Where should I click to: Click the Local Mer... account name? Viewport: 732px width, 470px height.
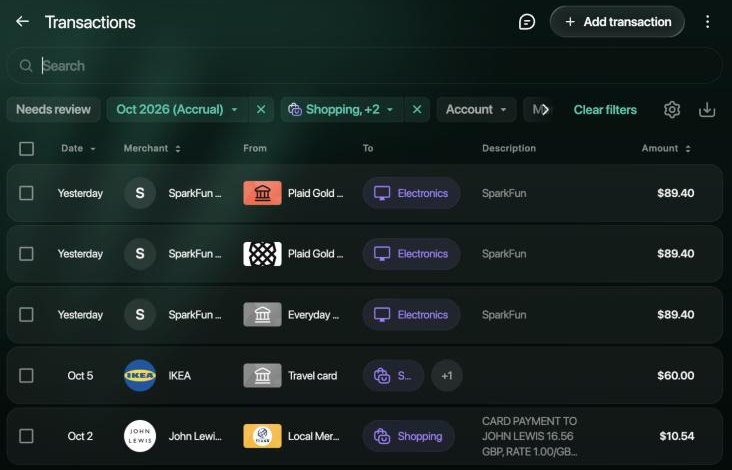[x=313, y=436]
